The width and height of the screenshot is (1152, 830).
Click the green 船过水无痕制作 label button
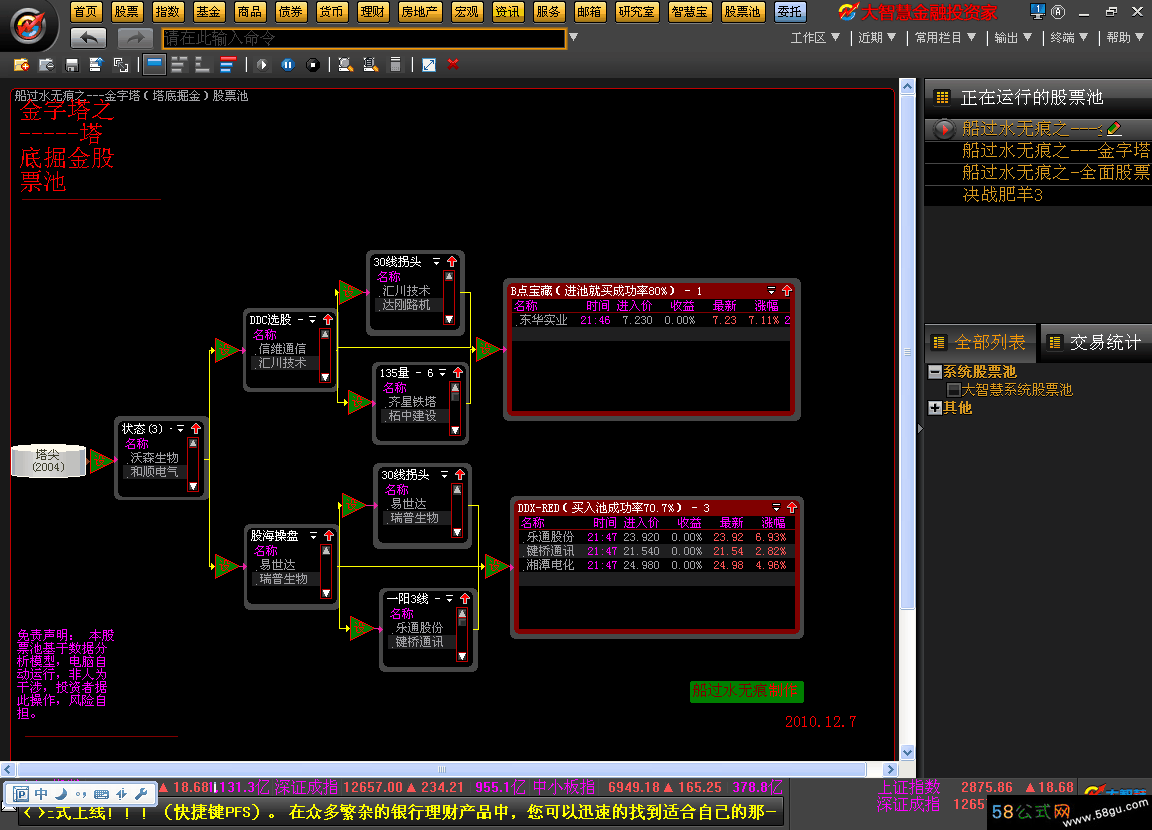[x=746, y=691]
